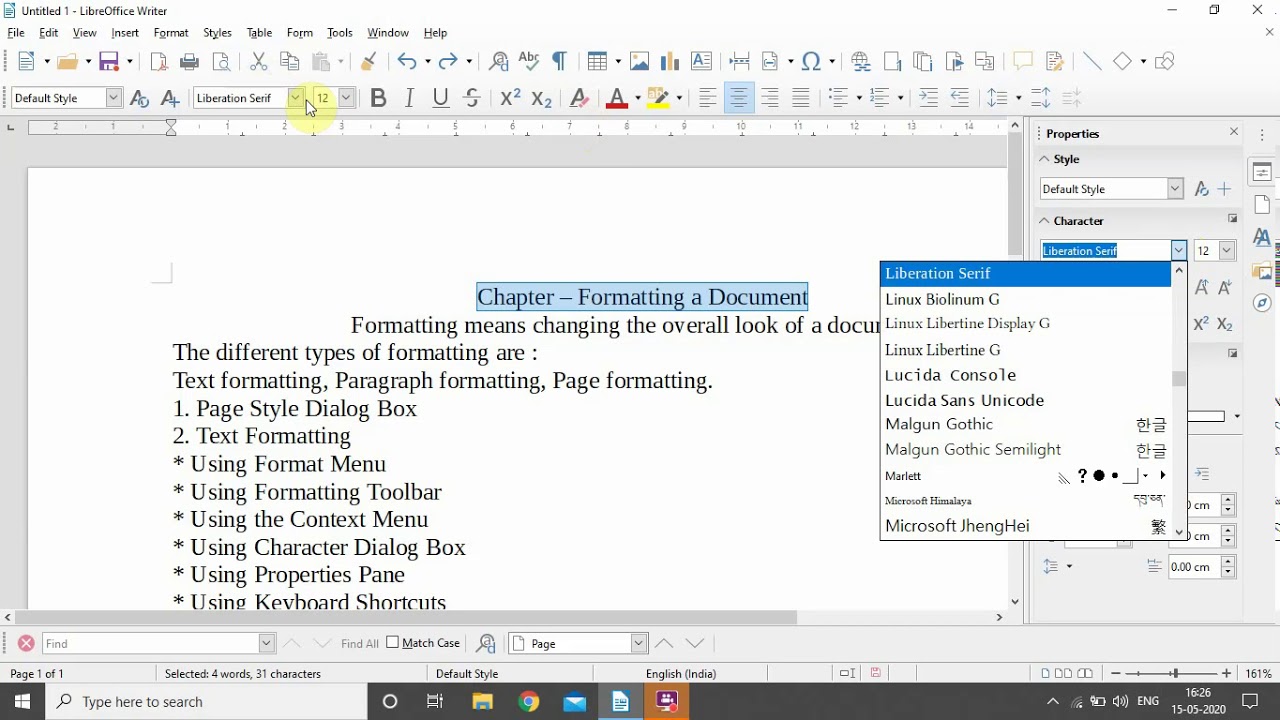This screenshot has height=720, width=1280.
Task: Apply the Font Color red swatch
Action: click(x=617, y=98)
